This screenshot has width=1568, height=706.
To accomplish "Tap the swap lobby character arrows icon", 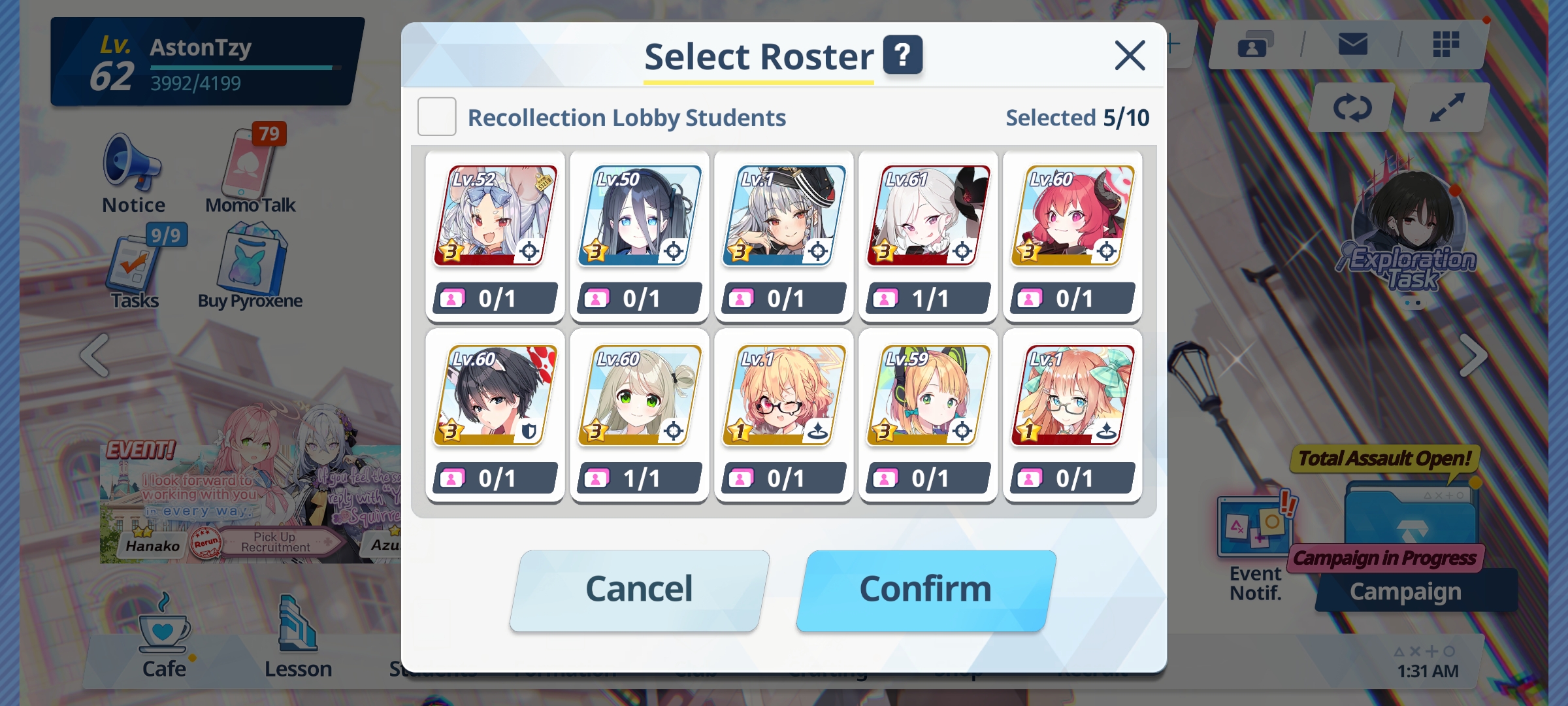I will [1352, 108].
